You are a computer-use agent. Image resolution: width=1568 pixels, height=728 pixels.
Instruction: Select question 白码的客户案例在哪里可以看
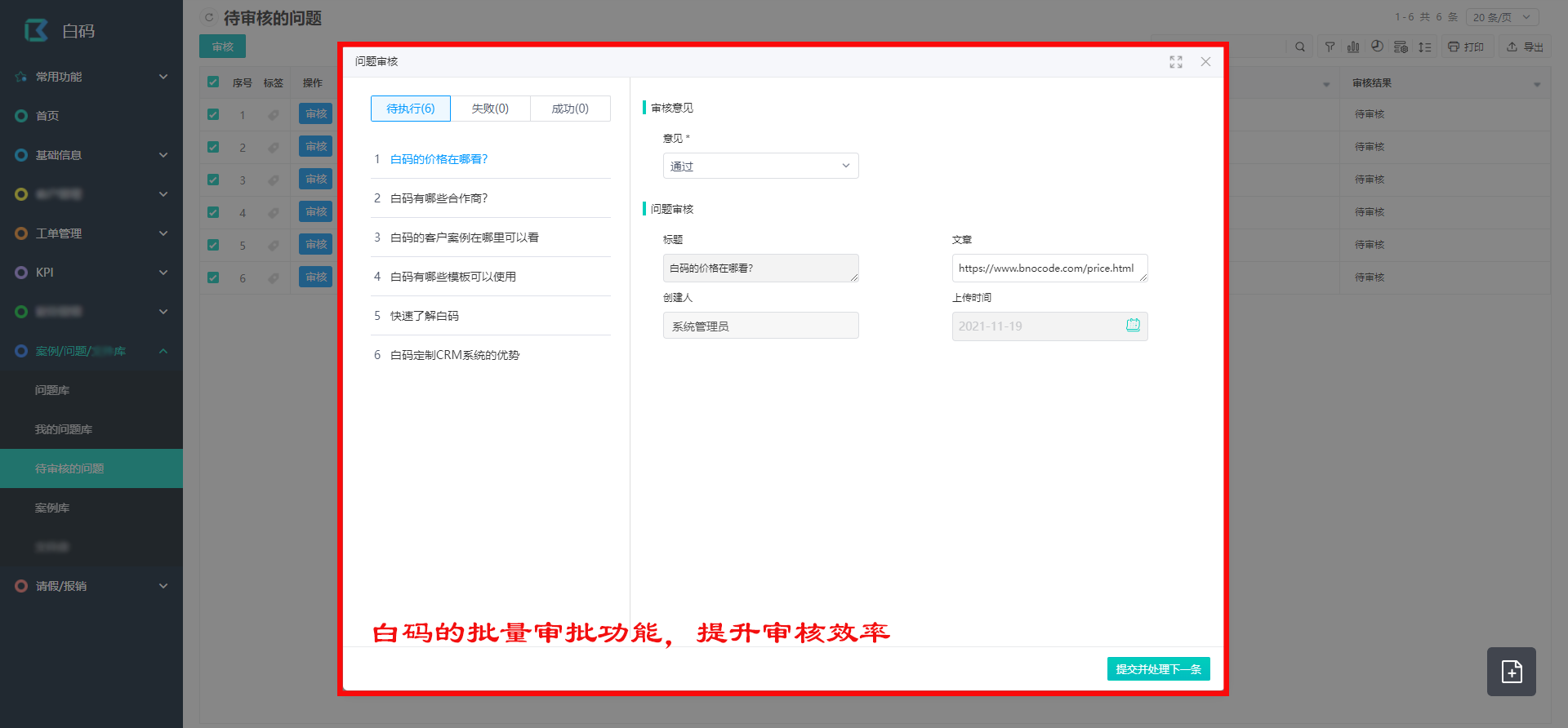point(491,237)
